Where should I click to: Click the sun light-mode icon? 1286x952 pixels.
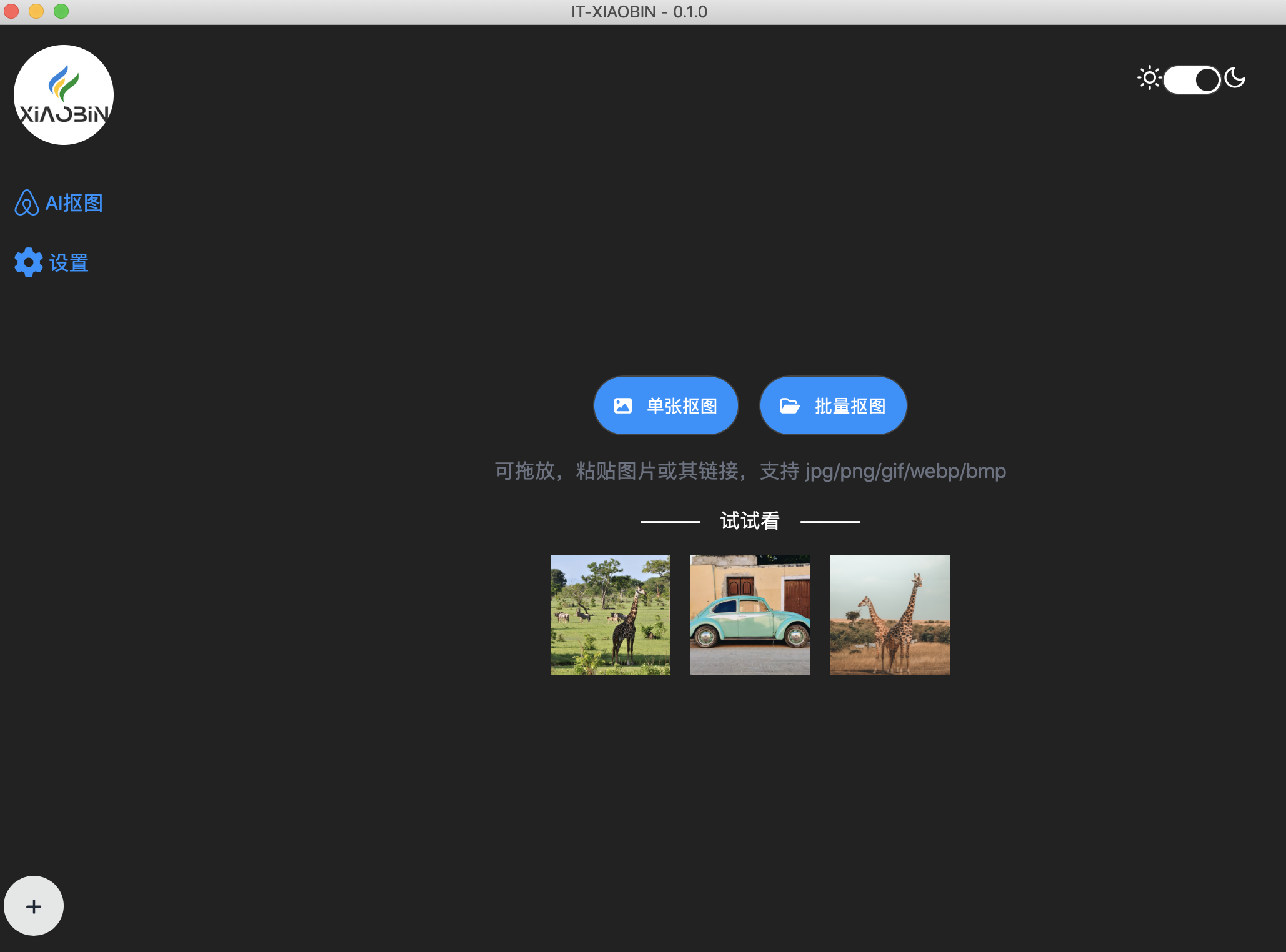[1149, 79]
